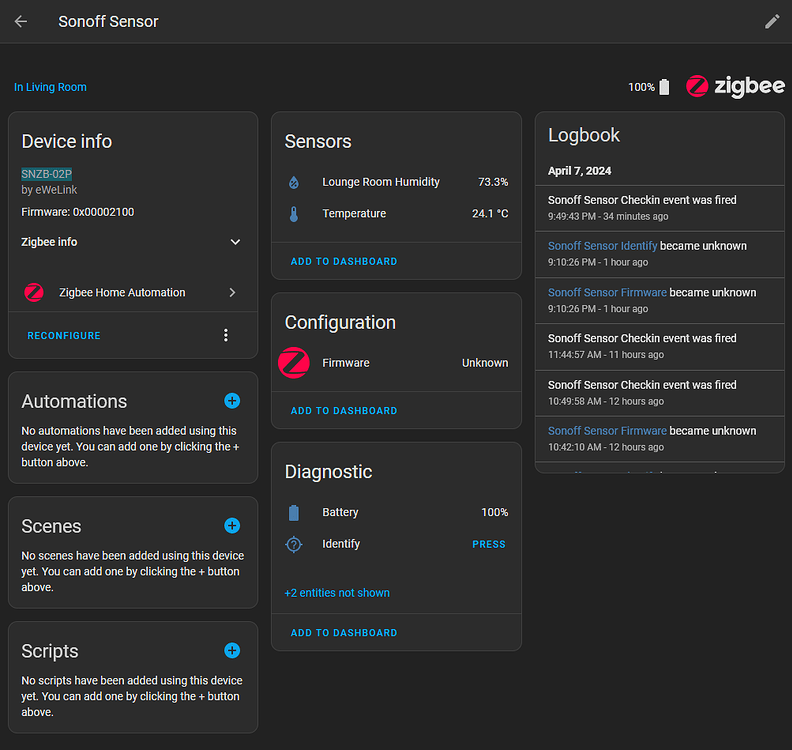Click the battery icon in header

click(x=664, y=87)
